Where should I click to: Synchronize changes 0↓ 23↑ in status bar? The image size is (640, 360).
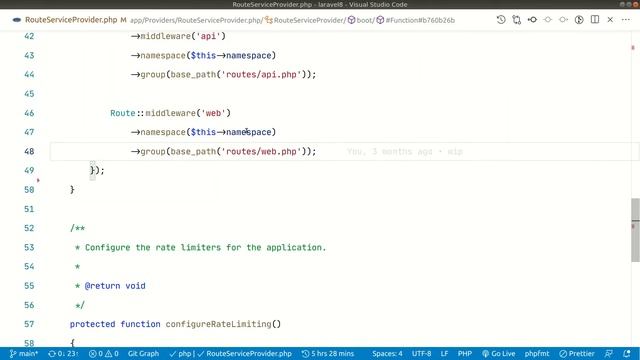63,353
